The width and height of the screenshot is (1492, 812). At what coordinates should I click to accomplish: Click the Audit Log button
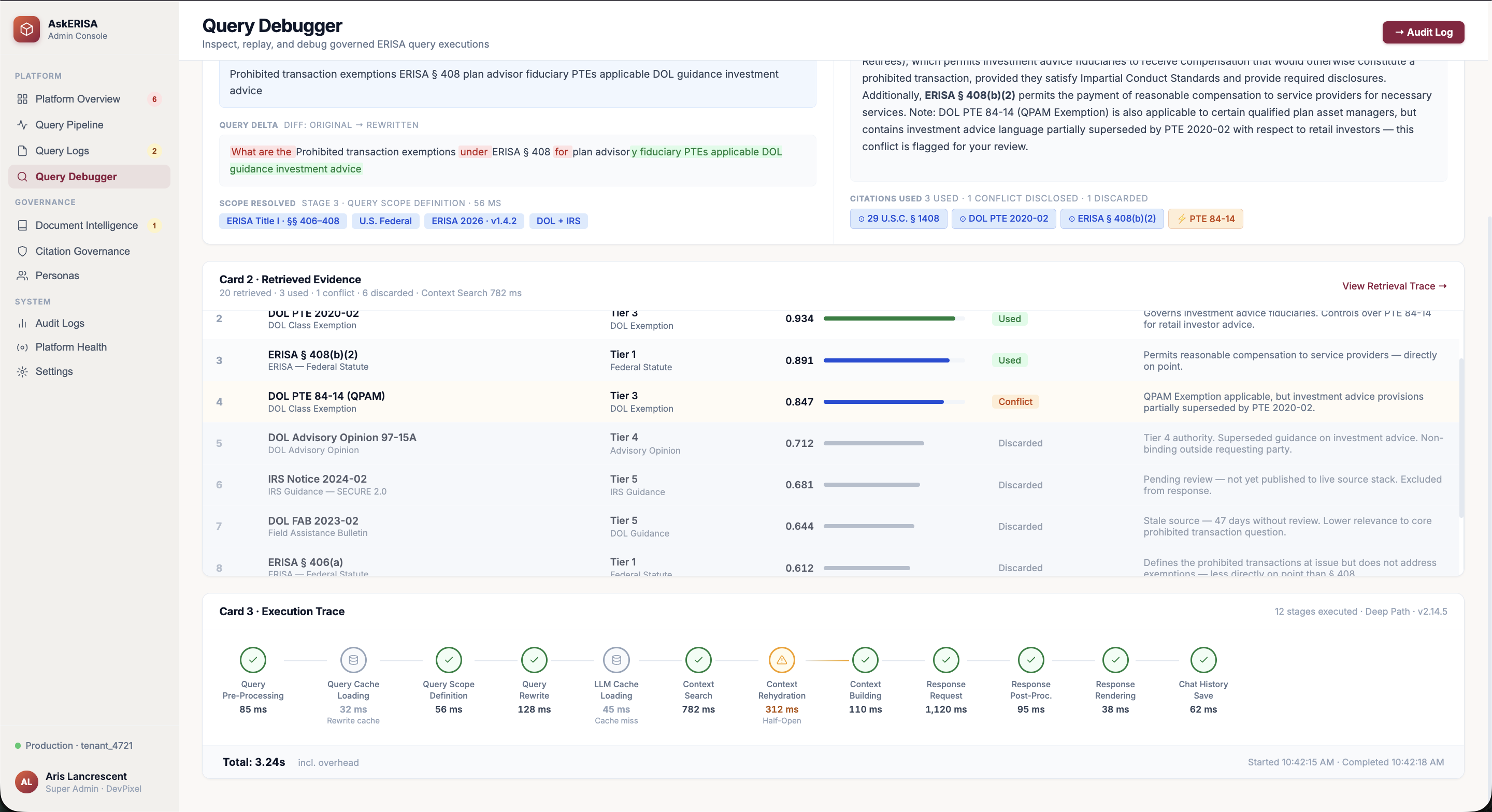point(1423,33)
